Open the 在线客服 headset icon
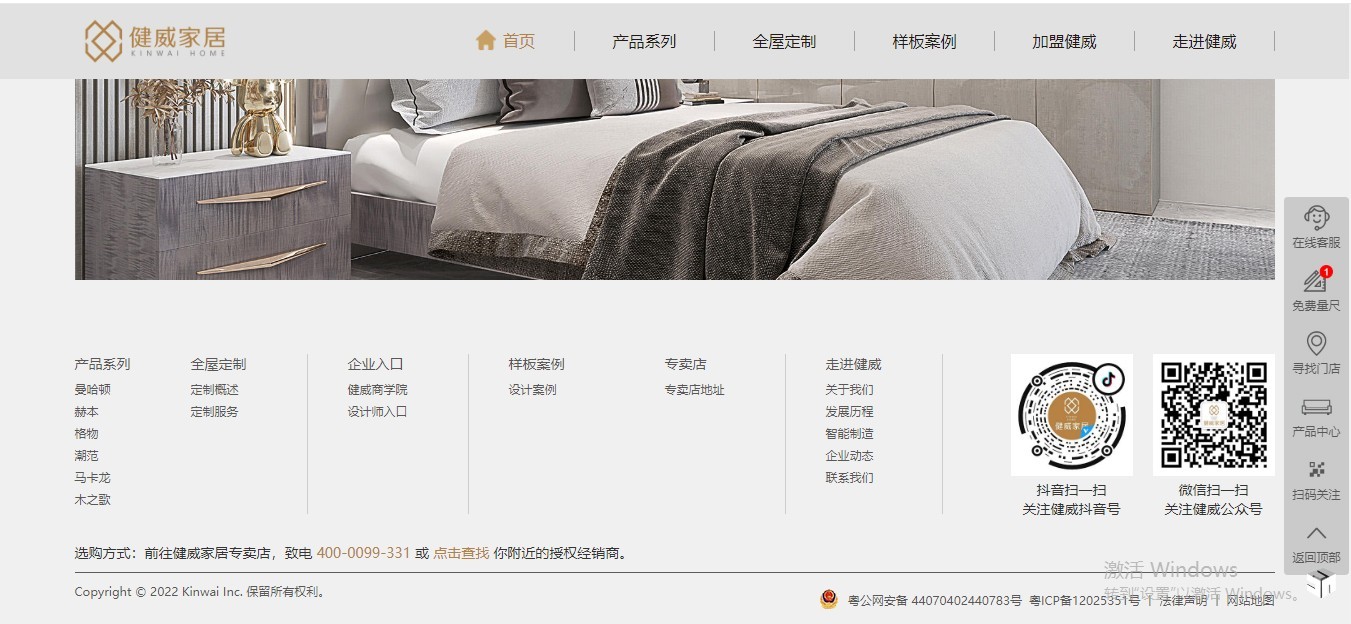The width and height of the screenshot is (1351, 624). pyautogui.click(x=1316, y=217)
